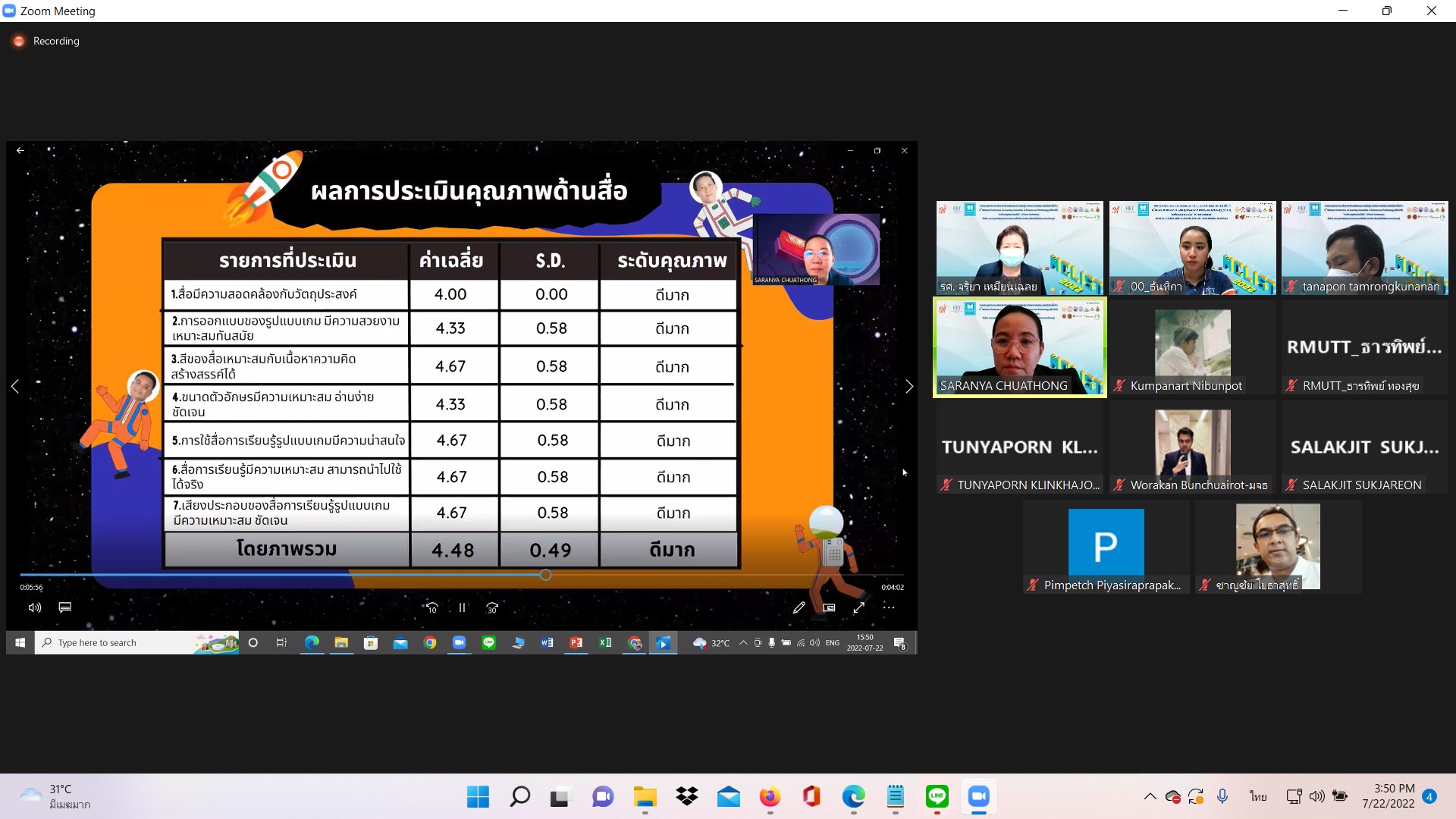1456x819 pixels.
Task: Select Worakan Bunchuairot's participant tile
Action: coord(1192,447)
